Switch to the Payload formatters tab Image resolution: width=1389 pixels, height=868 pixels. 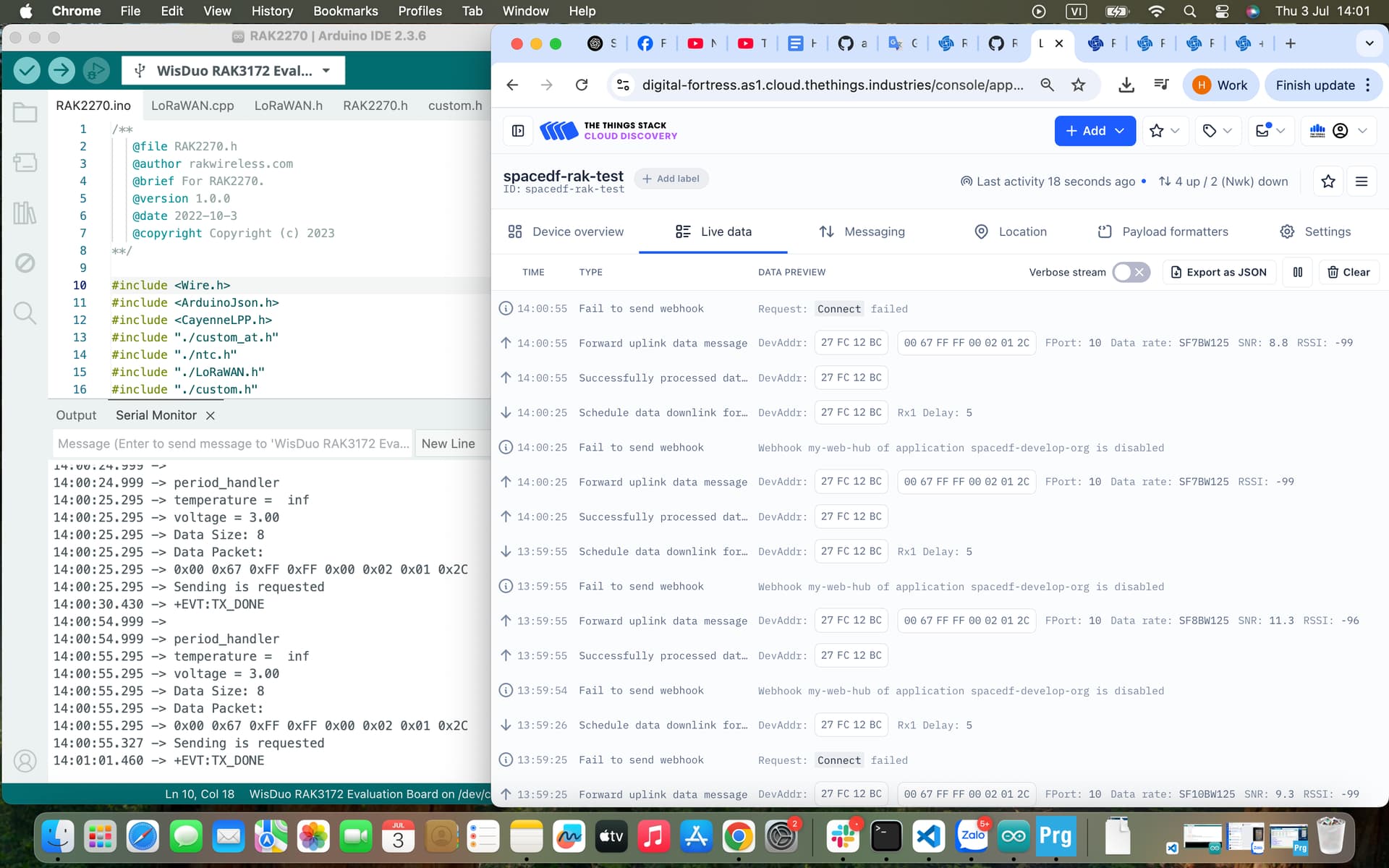click(x=1163, y=231)
